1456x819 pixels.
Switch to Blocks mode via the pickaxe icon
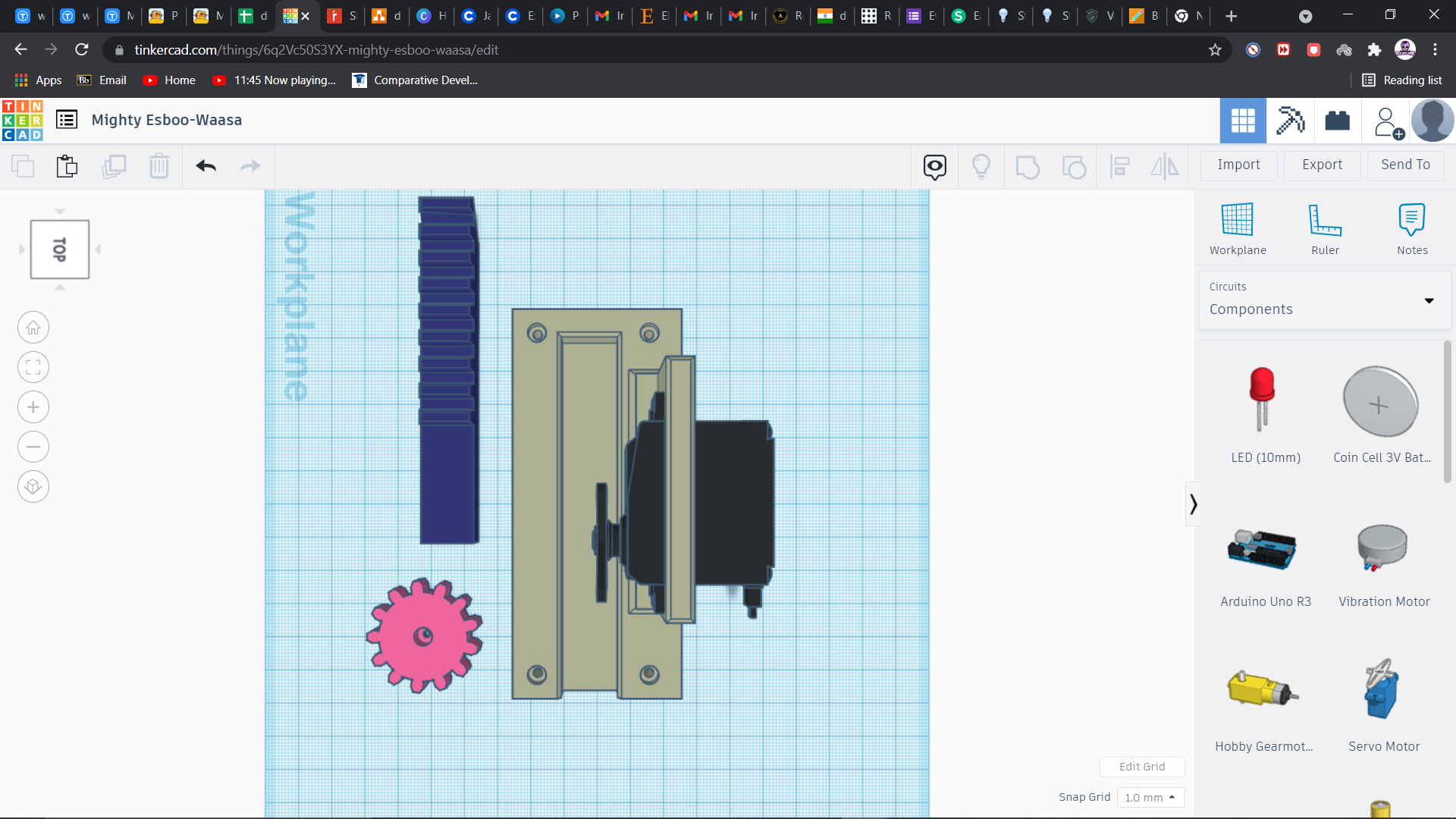[1290, 120]
